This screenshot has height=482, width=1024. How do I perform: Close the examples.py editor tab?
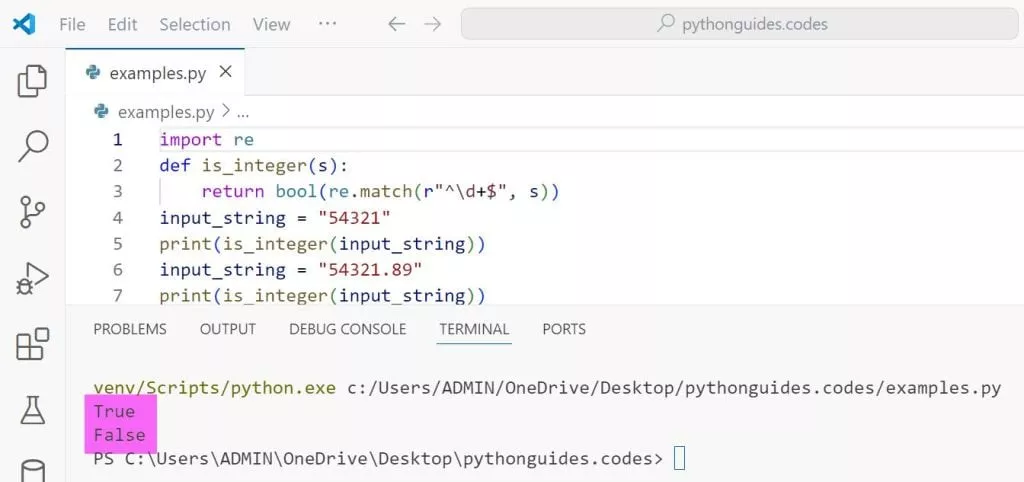tap(225, 72)
